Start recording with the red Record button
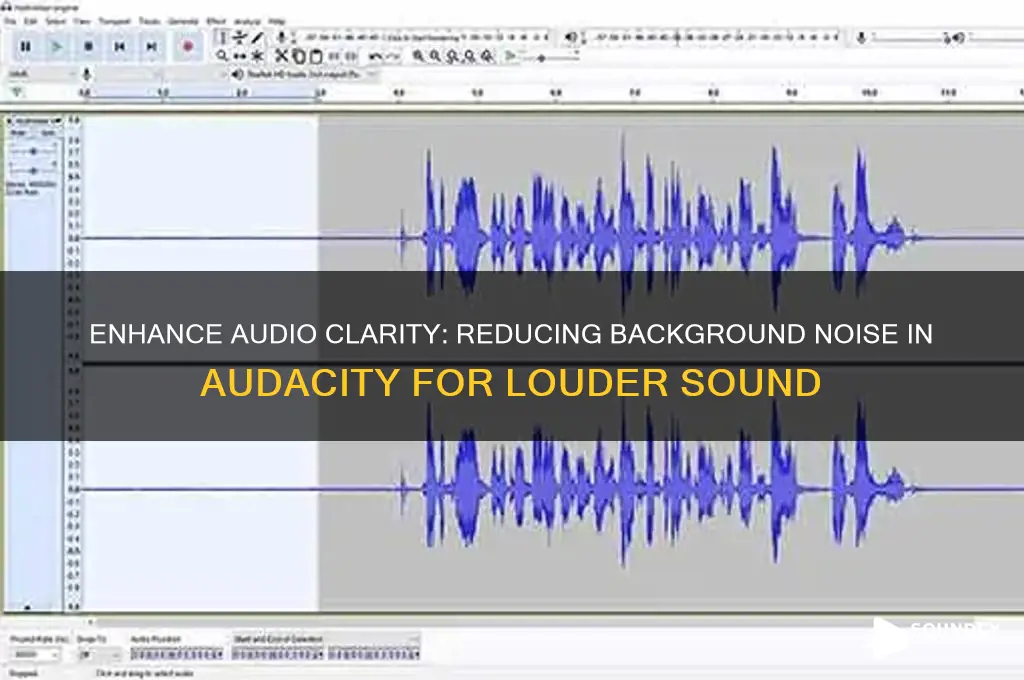The width and height of the screenshot is (1024, 680). [188, 46]
